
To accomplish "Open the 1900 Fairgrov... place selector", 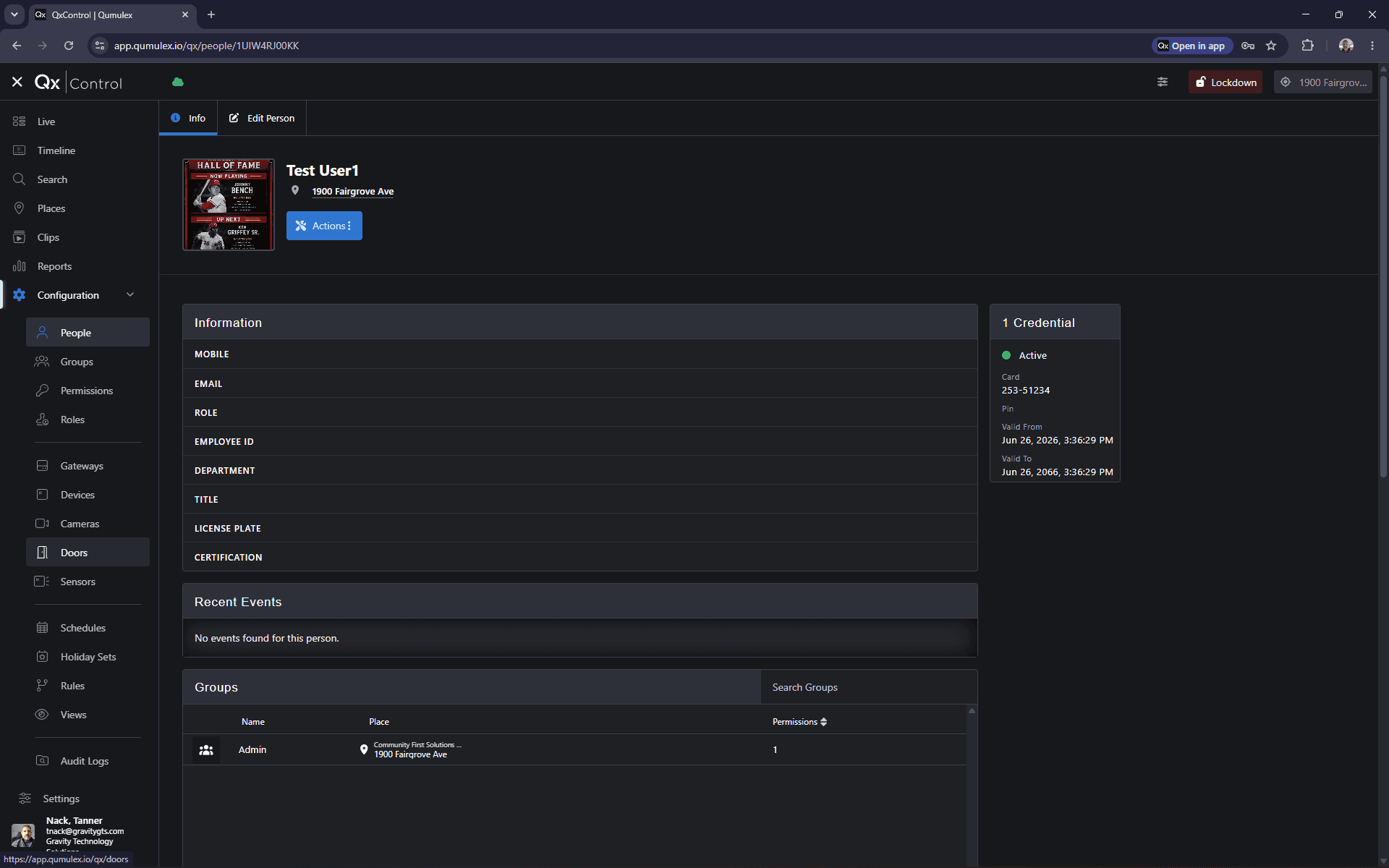I will pos(1323,82).
